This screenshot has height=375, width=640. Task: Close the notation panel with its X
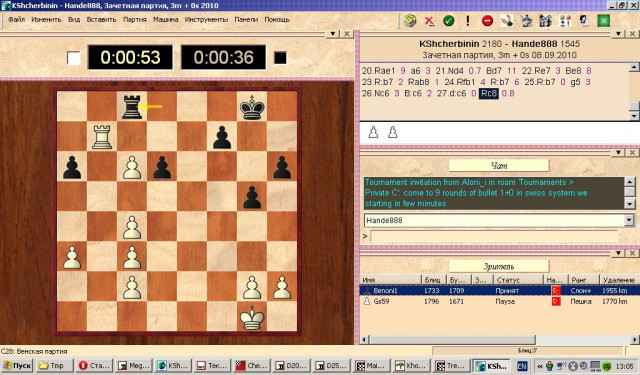[632, 34]
